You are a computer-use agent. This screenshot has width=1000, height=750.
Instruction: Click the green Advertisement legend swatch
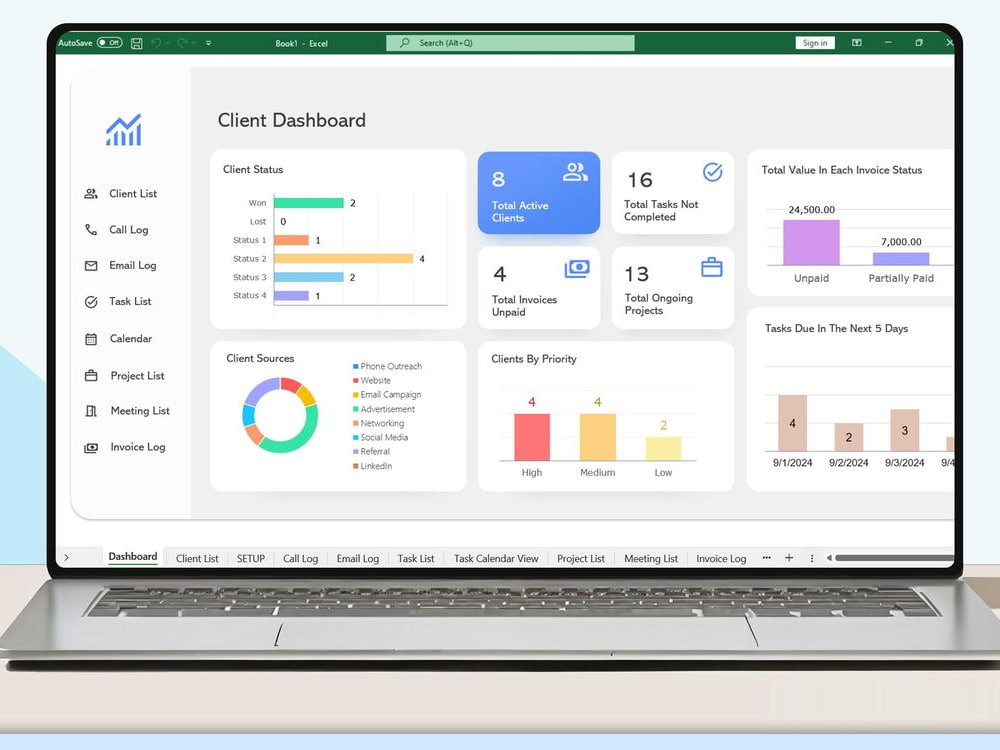(x=355, y=409)
